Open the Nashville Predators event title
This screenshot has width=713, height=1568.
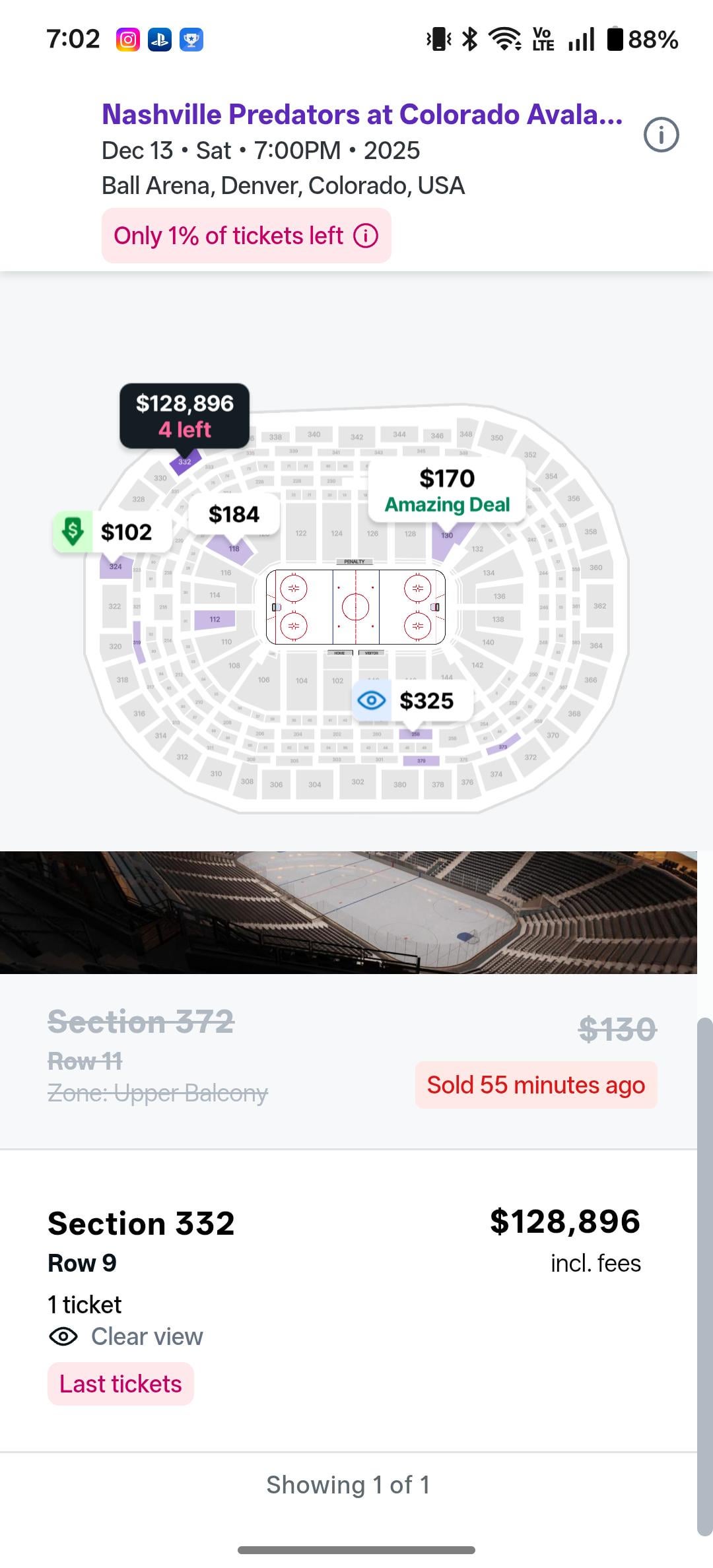[x=362, y=115]
